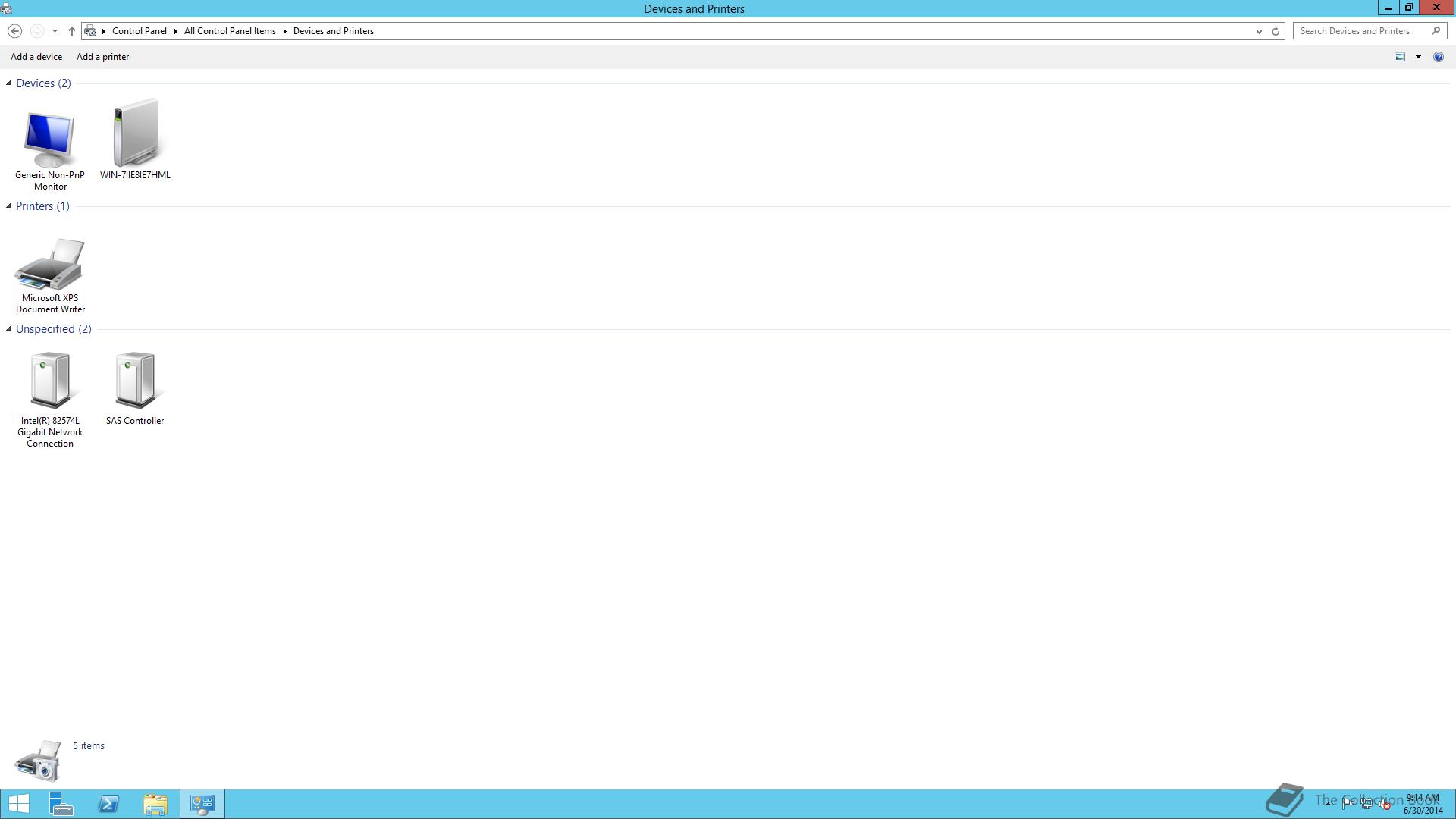This screenshot has width=1456, height=819.
Task: Open Server Manager from the taskbar
Action: point(61,804)
